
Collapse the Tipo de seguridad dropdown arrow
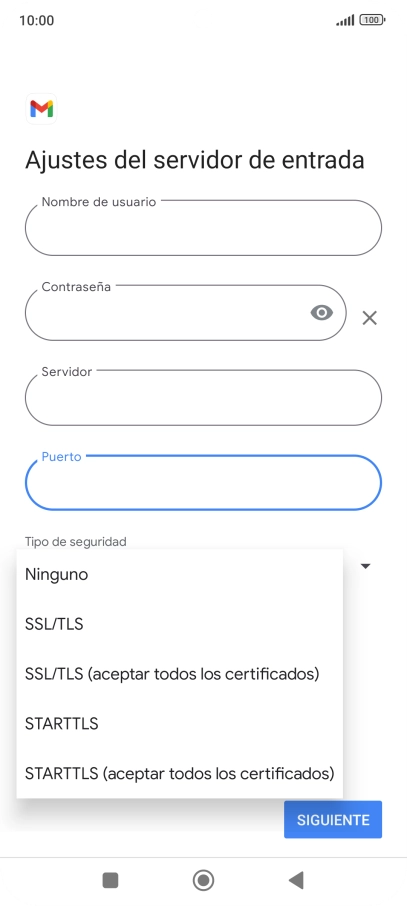coord(365,566)
